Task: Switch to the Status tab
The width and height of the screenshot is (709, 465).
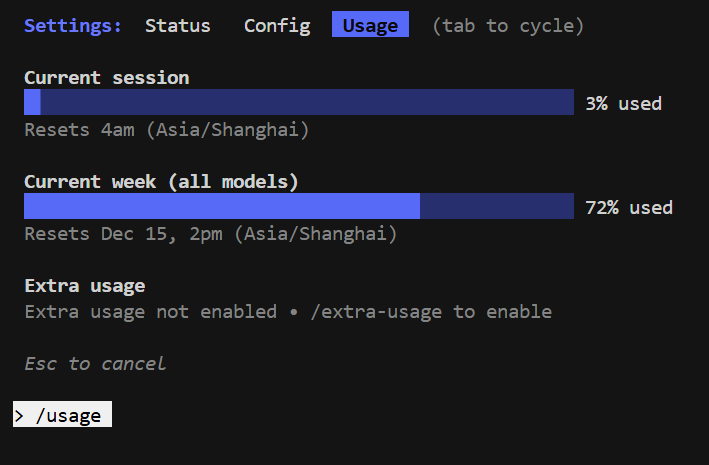Action: coord(177,26)
